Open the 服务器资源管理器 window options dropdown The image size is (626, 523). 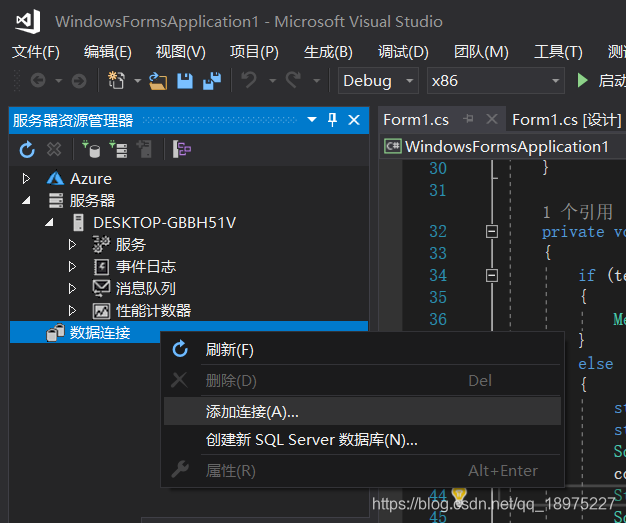pyautogui.click(x=312, y=119)
